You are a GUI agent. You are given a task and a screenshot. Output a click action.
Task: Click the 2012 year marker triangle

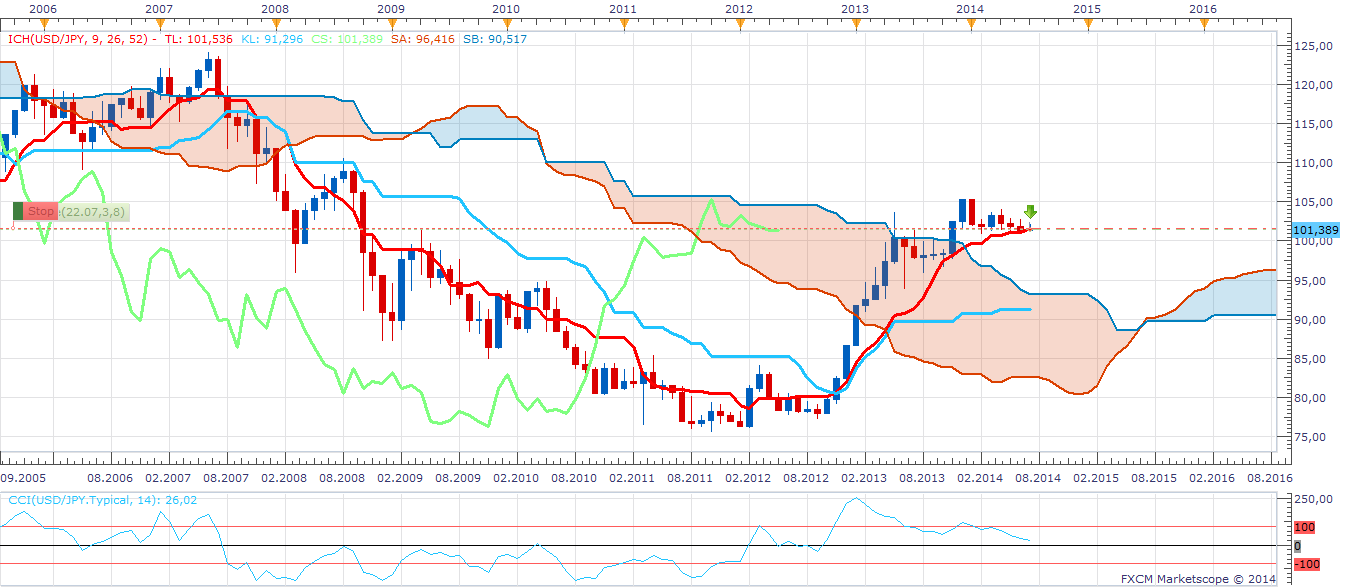pyautogui.click(x=739, y=26)
